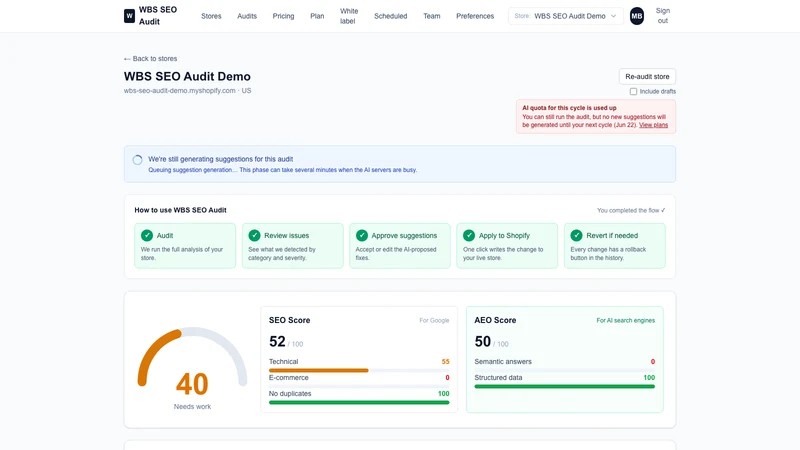Go to the Scheduled page
800x450 pixels.
pyautogui.click(x=390, y=16)
